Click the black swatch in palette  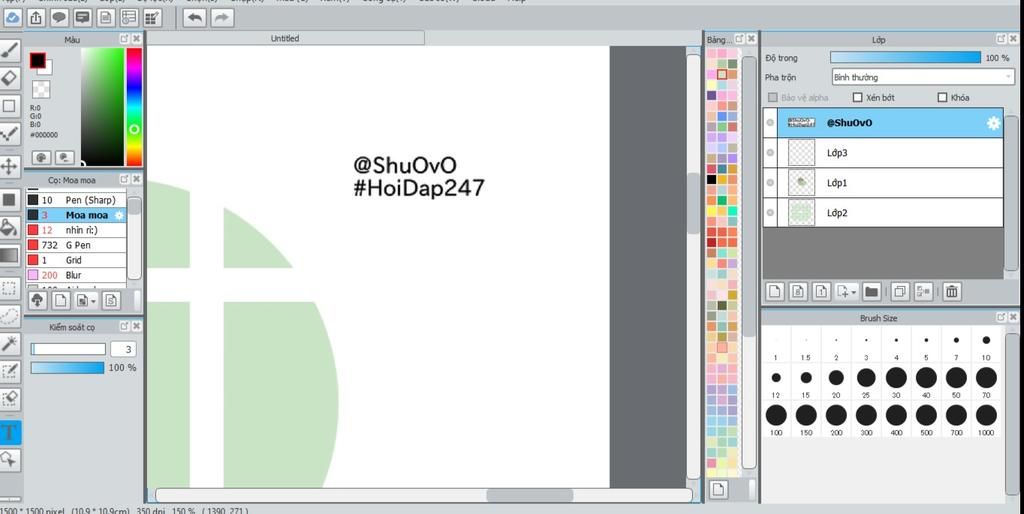point(712,179)
